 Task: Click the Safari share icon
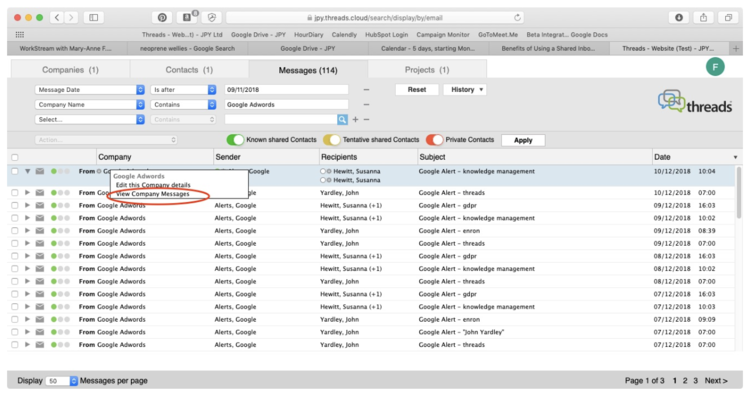703,18
